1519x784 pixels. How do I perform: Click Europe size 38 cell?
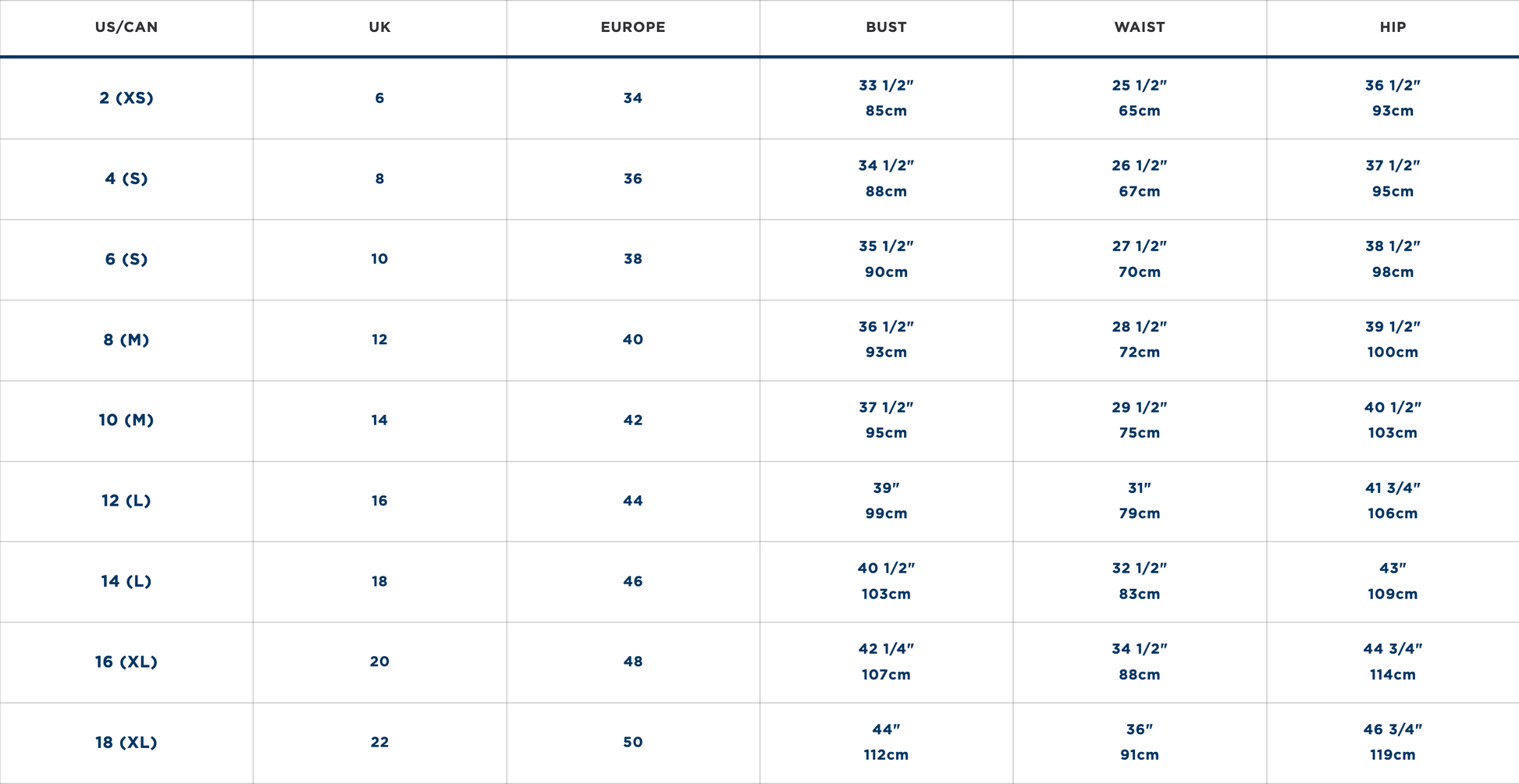click(x=633, y=259)
